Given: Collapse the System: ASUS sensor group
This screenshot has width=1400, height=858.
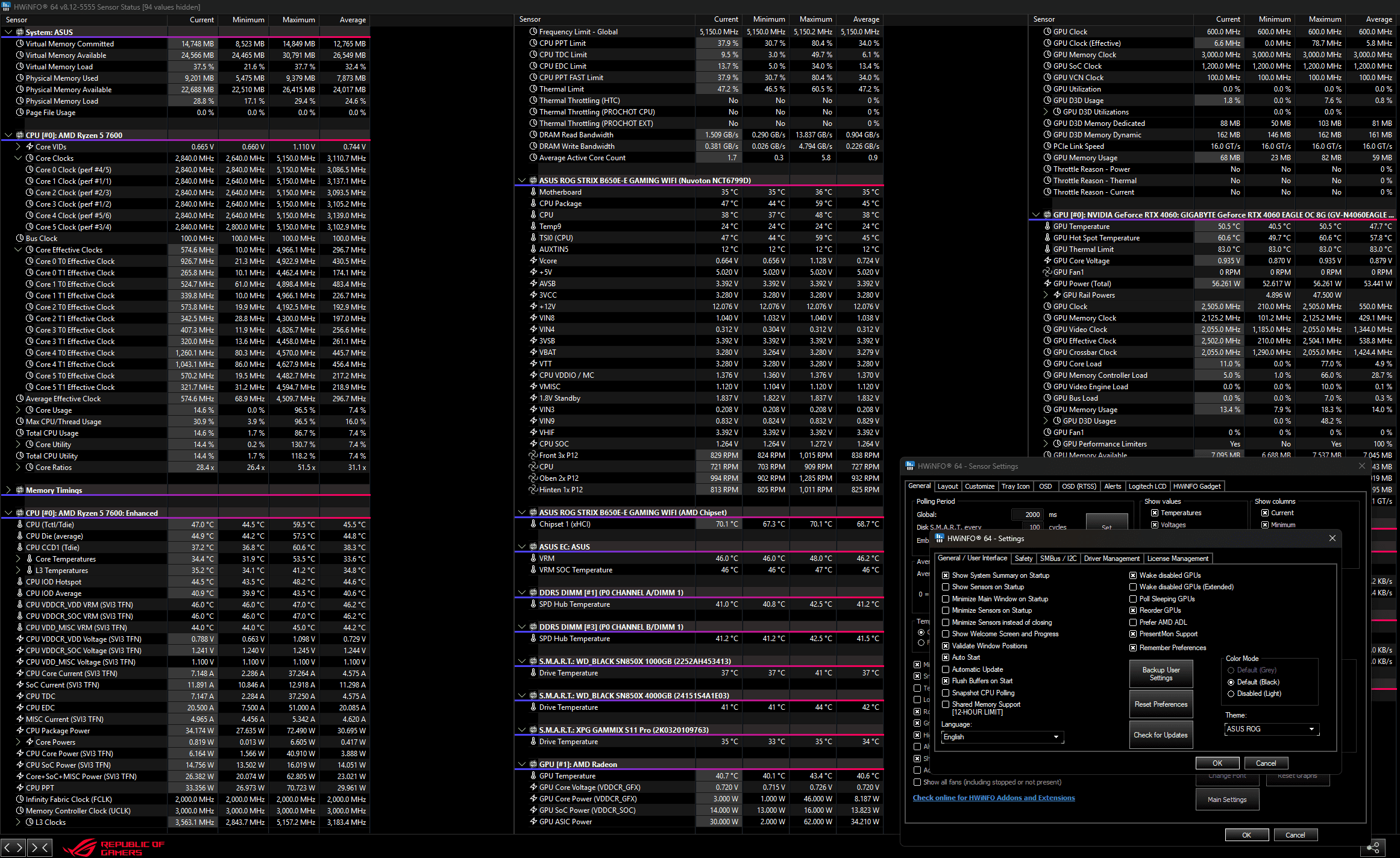Looking at the screenshot, I should (8, 32).
